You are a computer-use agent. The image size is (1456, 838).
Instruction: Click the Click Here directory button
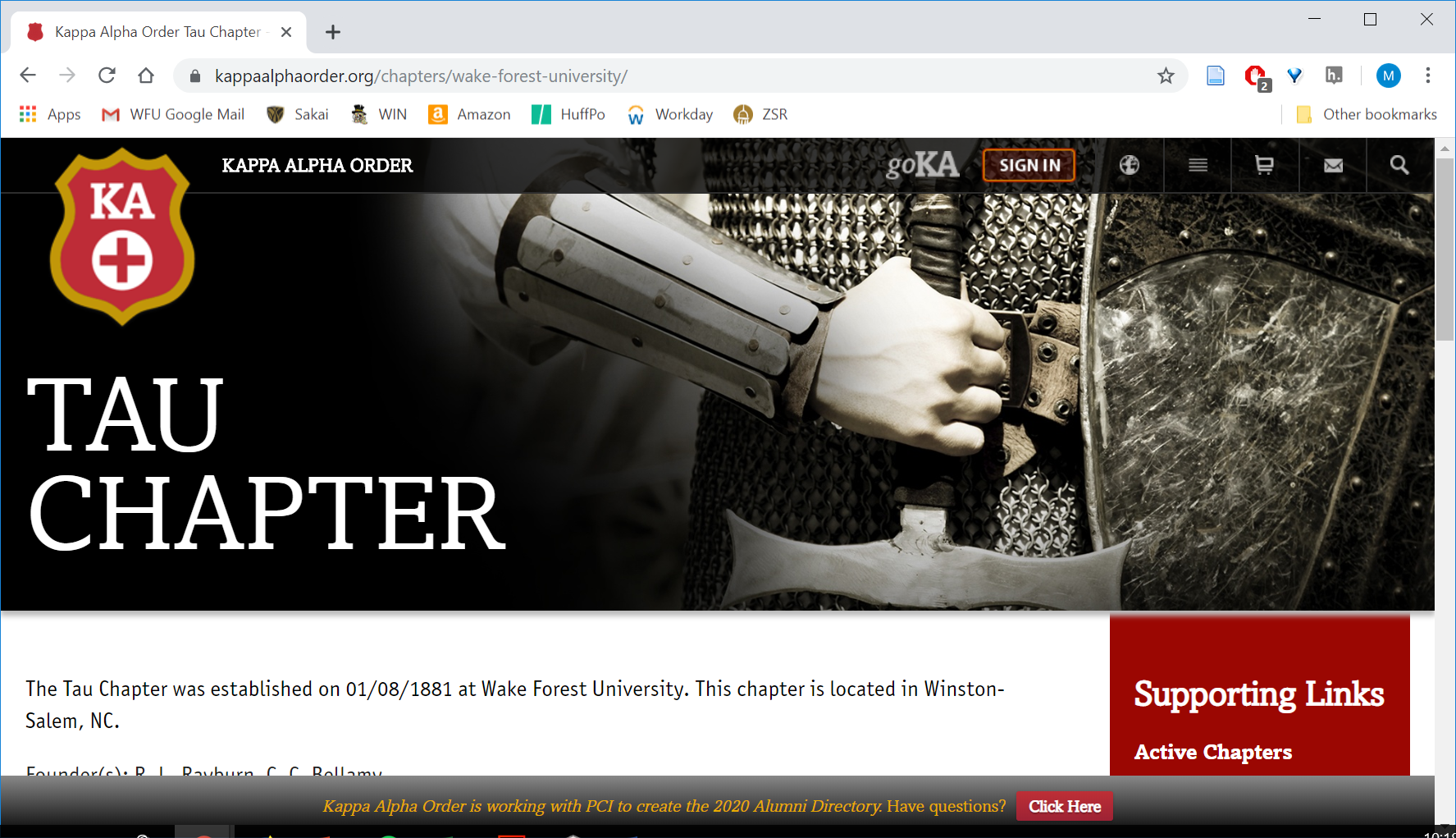tap(1065, 806)
